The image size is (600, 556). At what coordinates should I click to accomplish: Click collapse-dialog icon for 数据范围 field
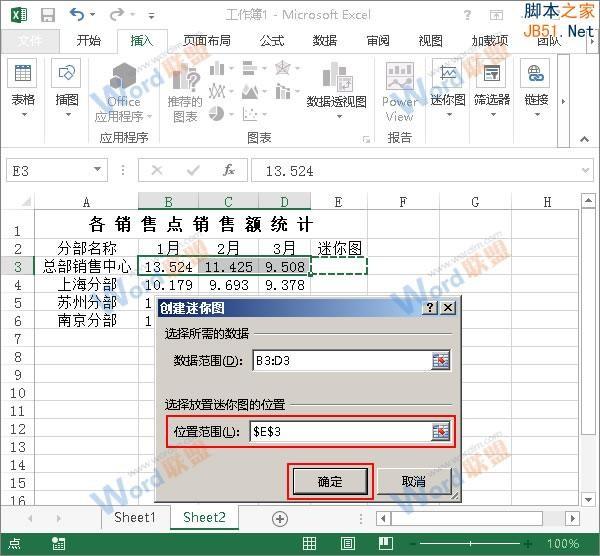pos(440,360)
